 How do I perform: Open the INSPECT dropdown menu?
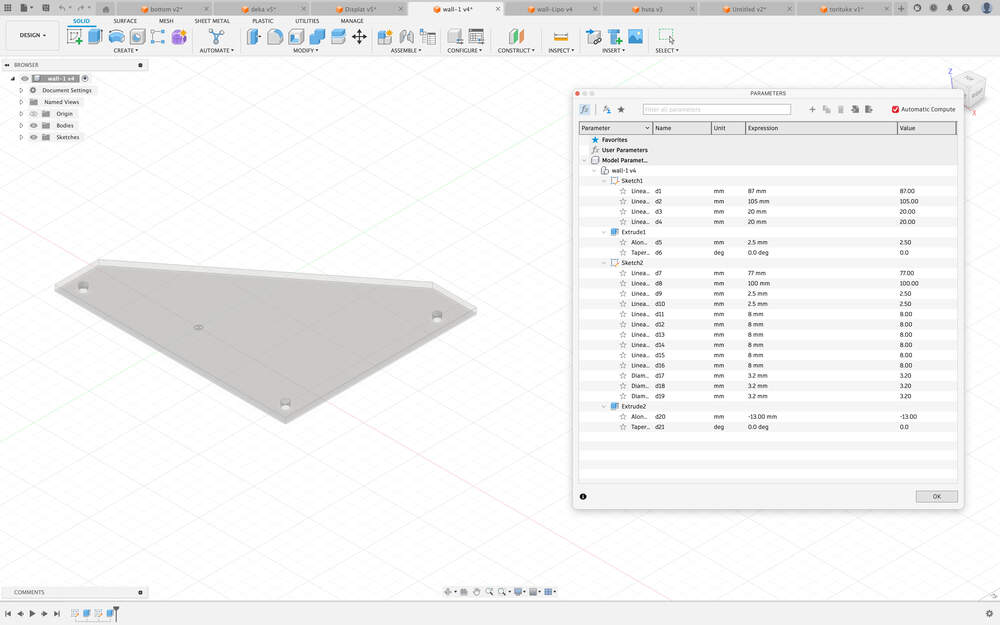(561, 50)
